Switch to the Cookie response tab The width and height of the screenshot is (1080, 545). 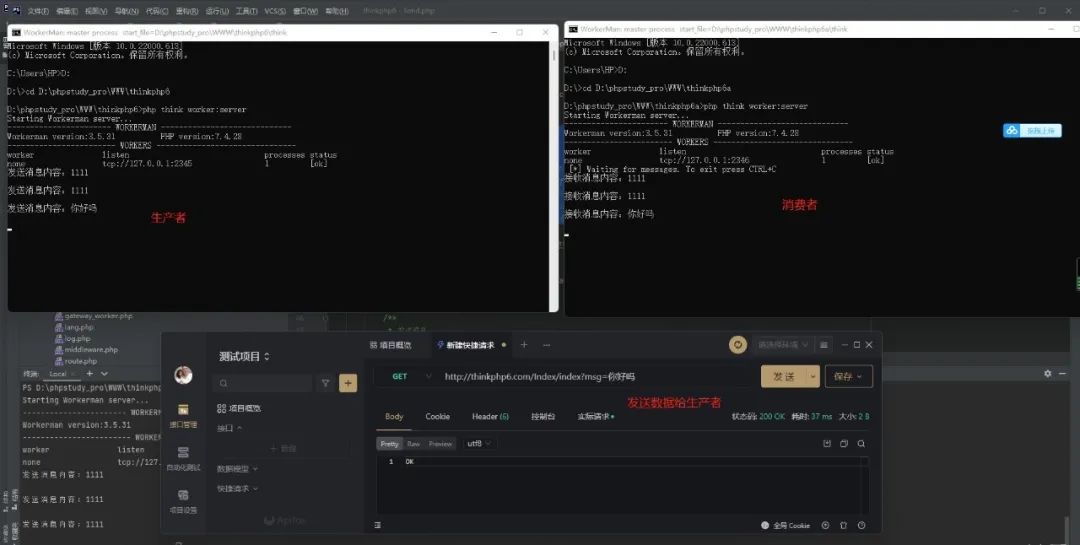click(x=437, y=416)
